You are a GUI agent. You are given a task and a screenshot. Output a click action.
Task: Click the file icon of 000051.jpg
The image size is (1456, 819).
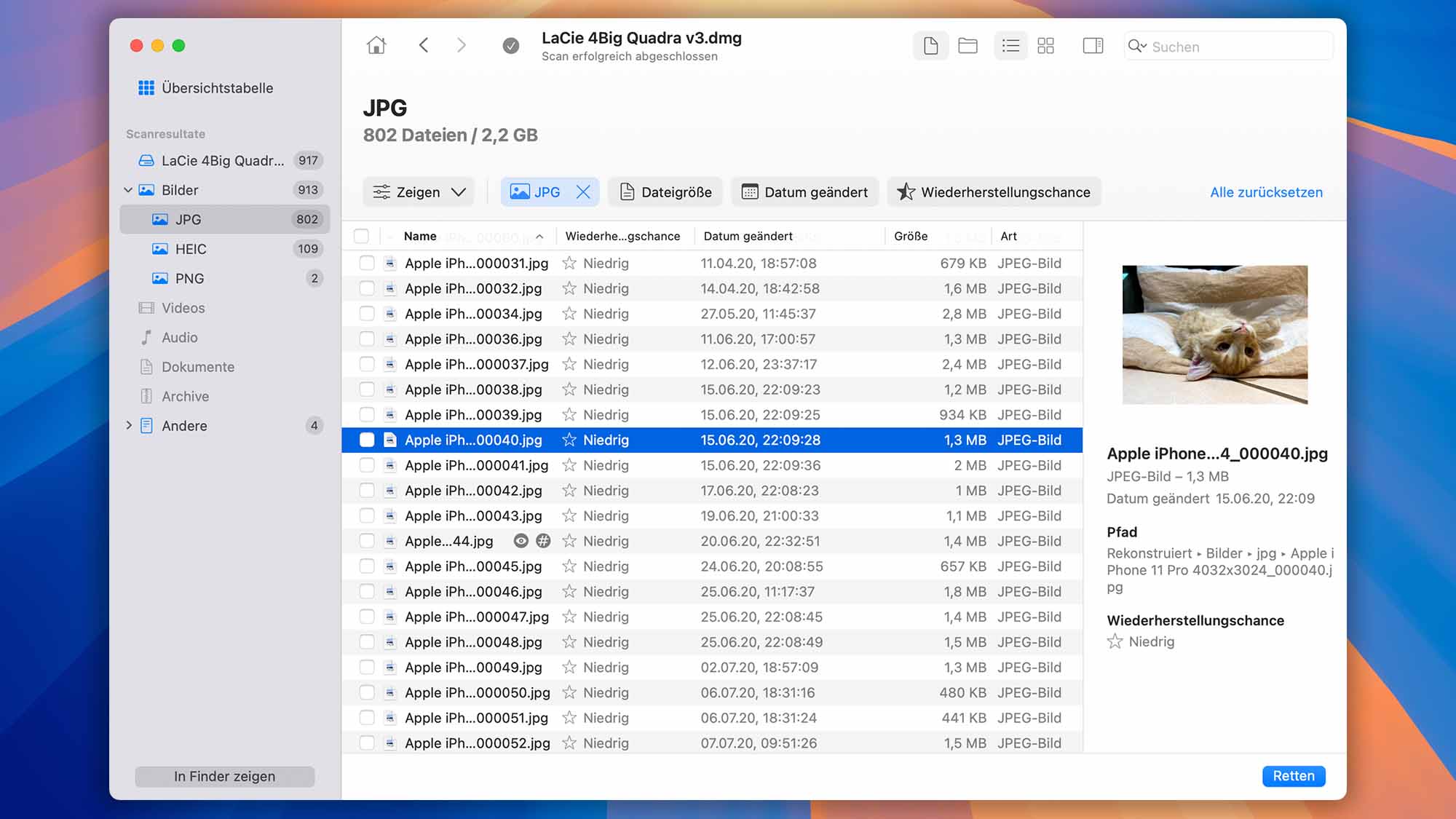[x=389, y=718]
